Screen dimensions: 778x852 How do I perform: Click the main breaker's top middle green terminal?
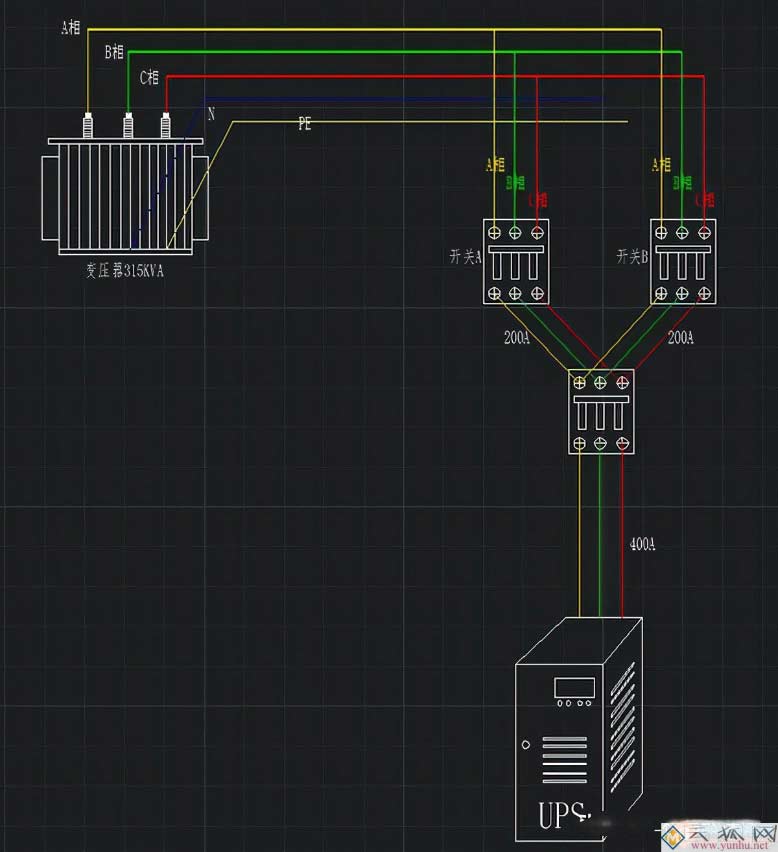tap(600, 383)
